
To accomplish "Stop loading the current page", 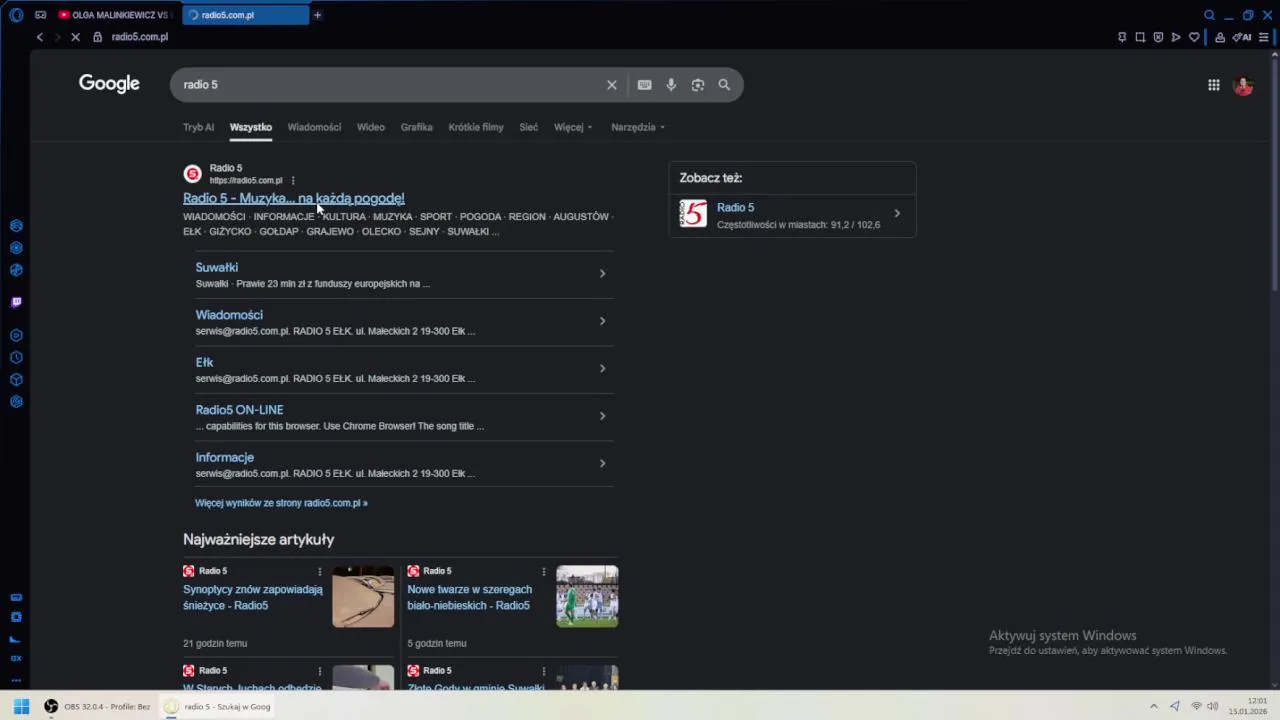I will 76,37.
